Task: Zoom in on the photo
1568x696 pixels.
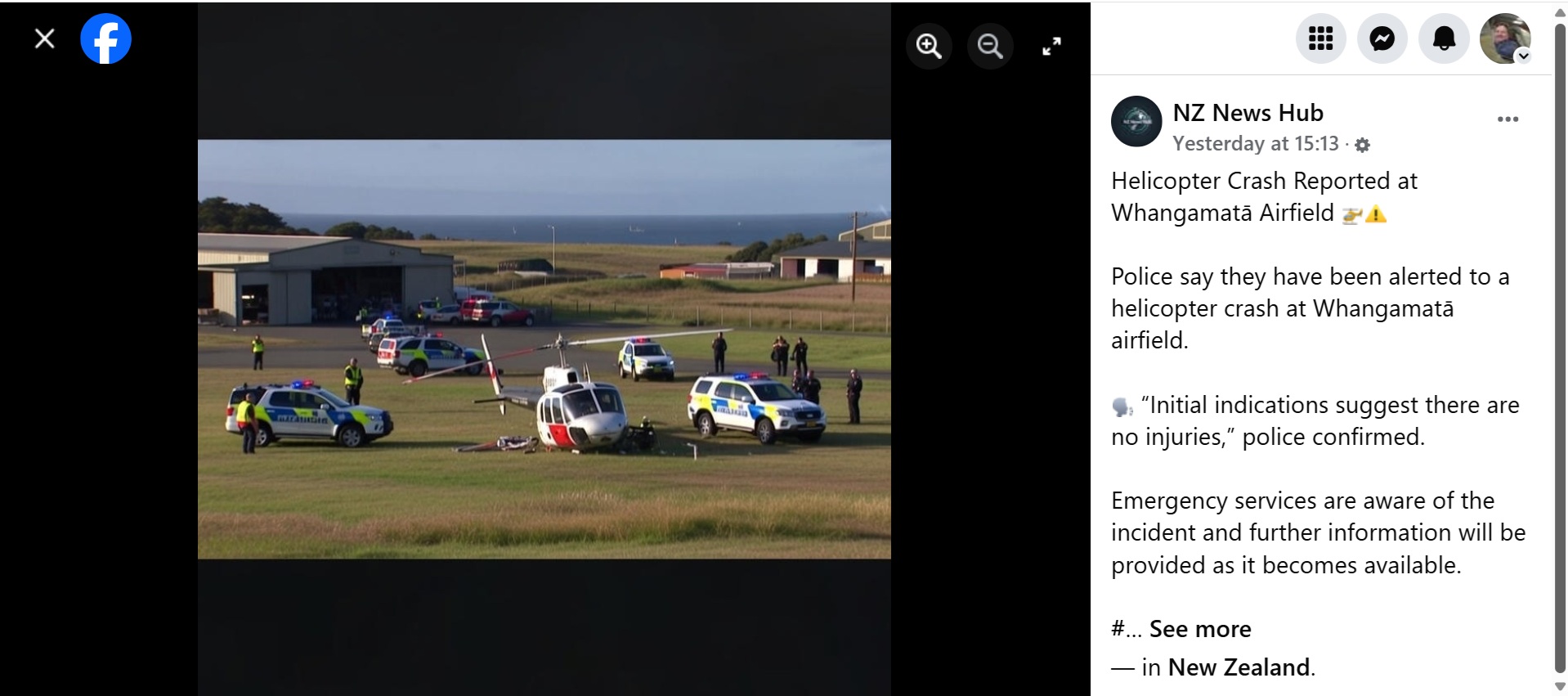Action: (x=929, y=46)
